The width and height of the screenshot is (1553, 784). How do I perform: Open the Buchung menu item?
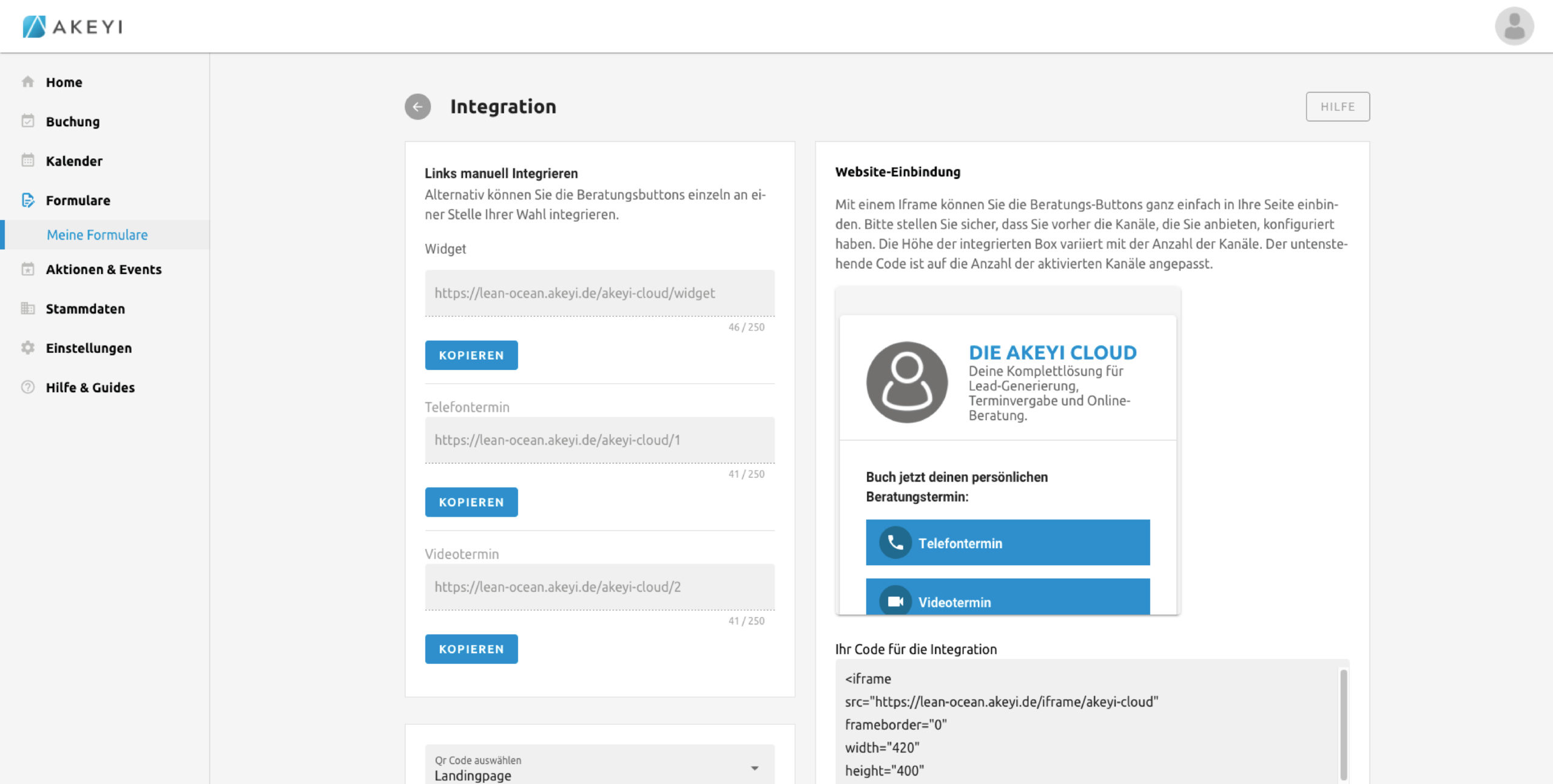point(73,121)
